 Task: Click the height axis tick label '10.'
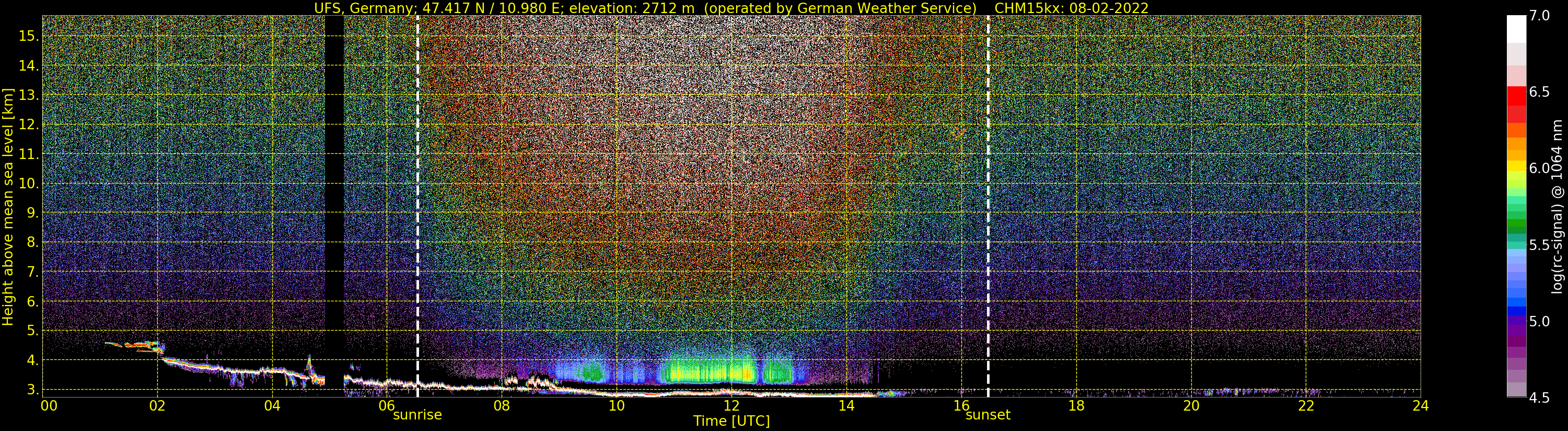tap(28, 184)
